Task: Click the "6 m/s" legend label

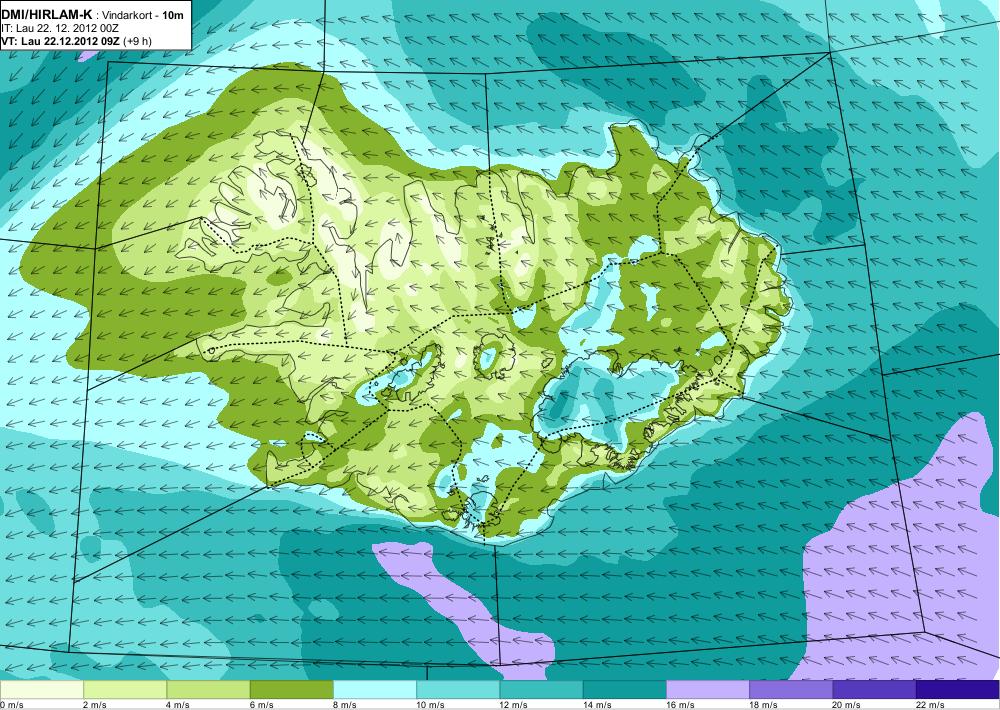Action: [x=261, y=705]
